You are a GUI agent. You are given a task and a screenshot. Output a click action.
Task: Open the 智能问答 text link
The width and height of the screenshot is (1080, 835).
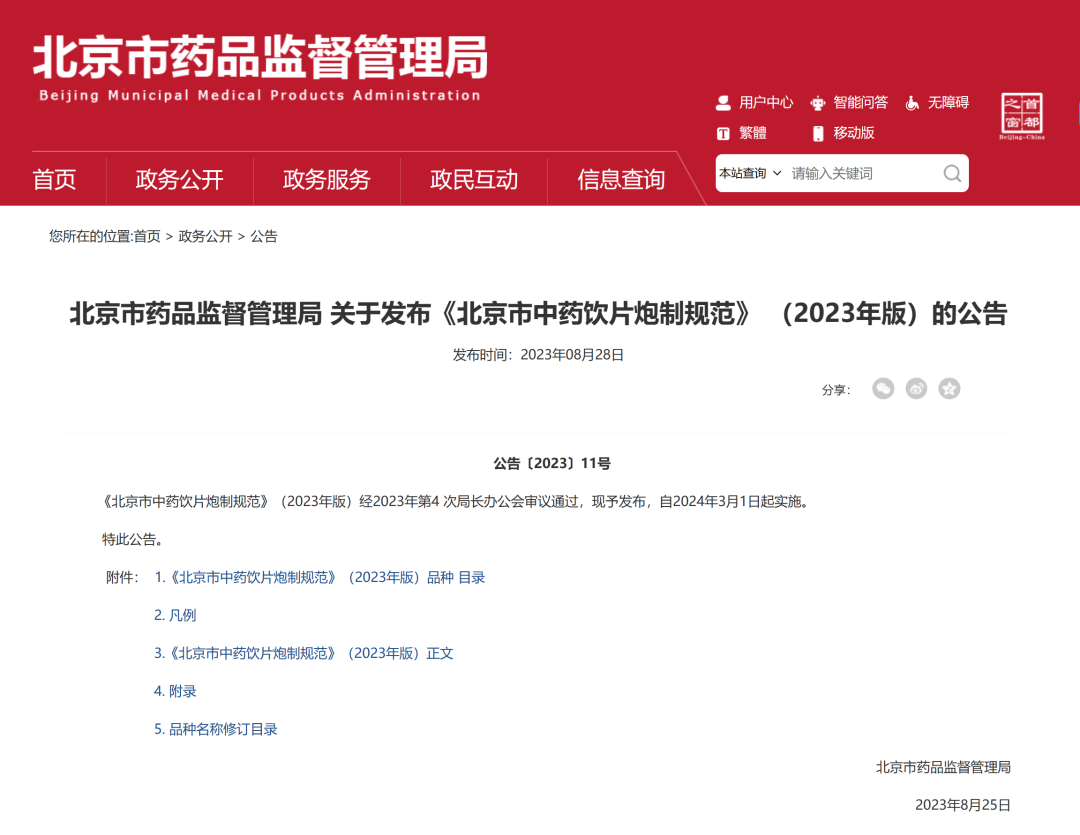(860, 103)
